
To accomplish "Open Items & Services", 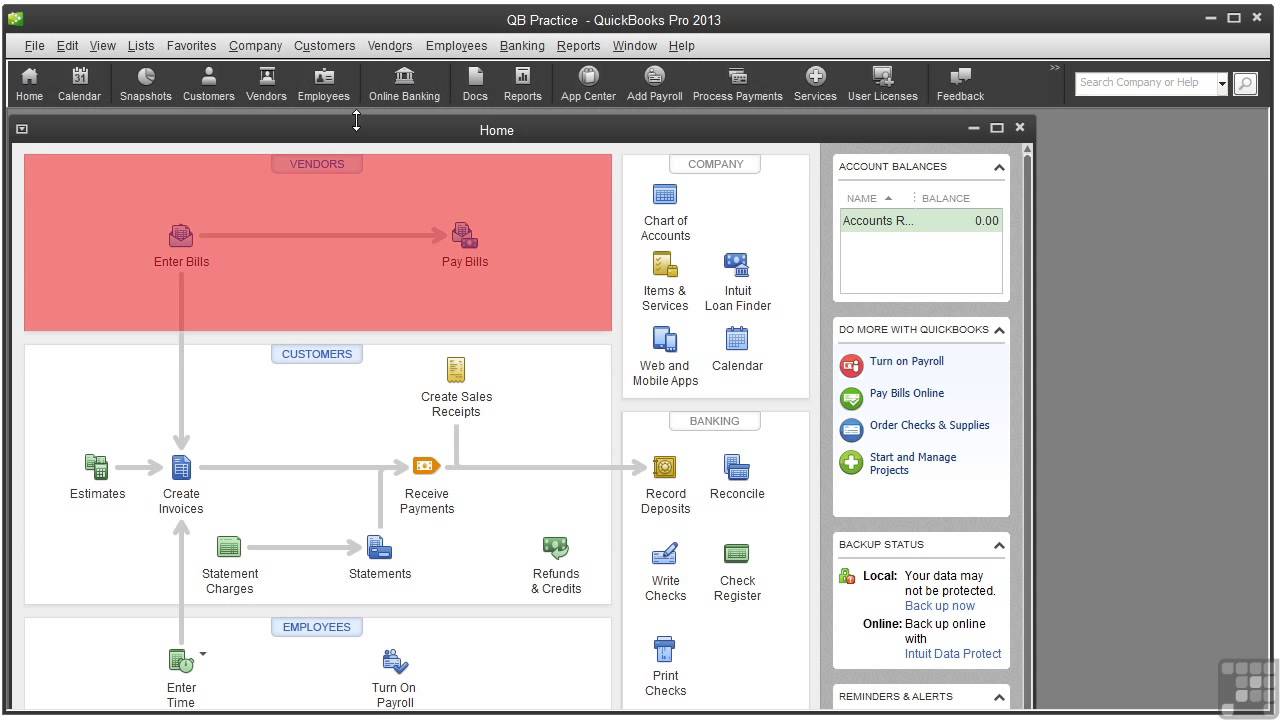I will click(665, 264).
